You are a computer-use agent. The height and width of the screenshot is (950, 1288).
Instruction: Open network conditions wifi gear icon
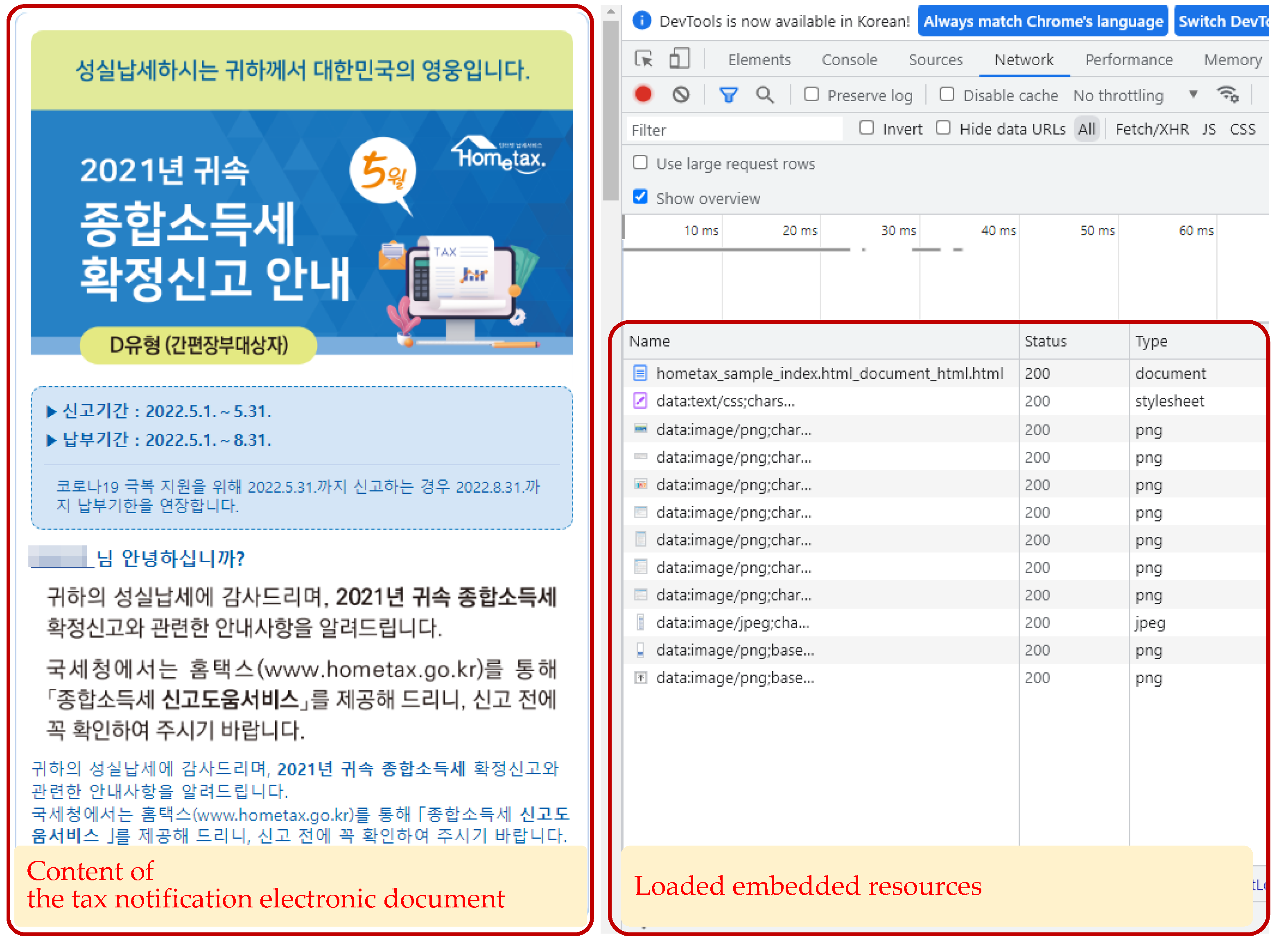[1228, 95]
